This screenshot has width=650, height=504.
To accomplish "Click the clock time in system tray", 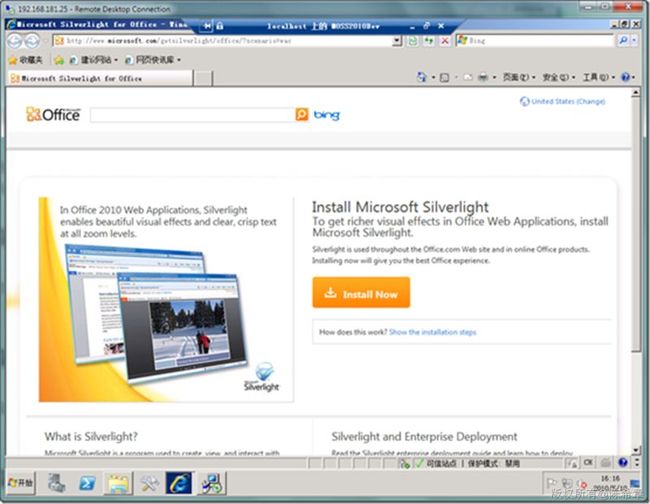I will pyautogui.click(x=610, y=479).
